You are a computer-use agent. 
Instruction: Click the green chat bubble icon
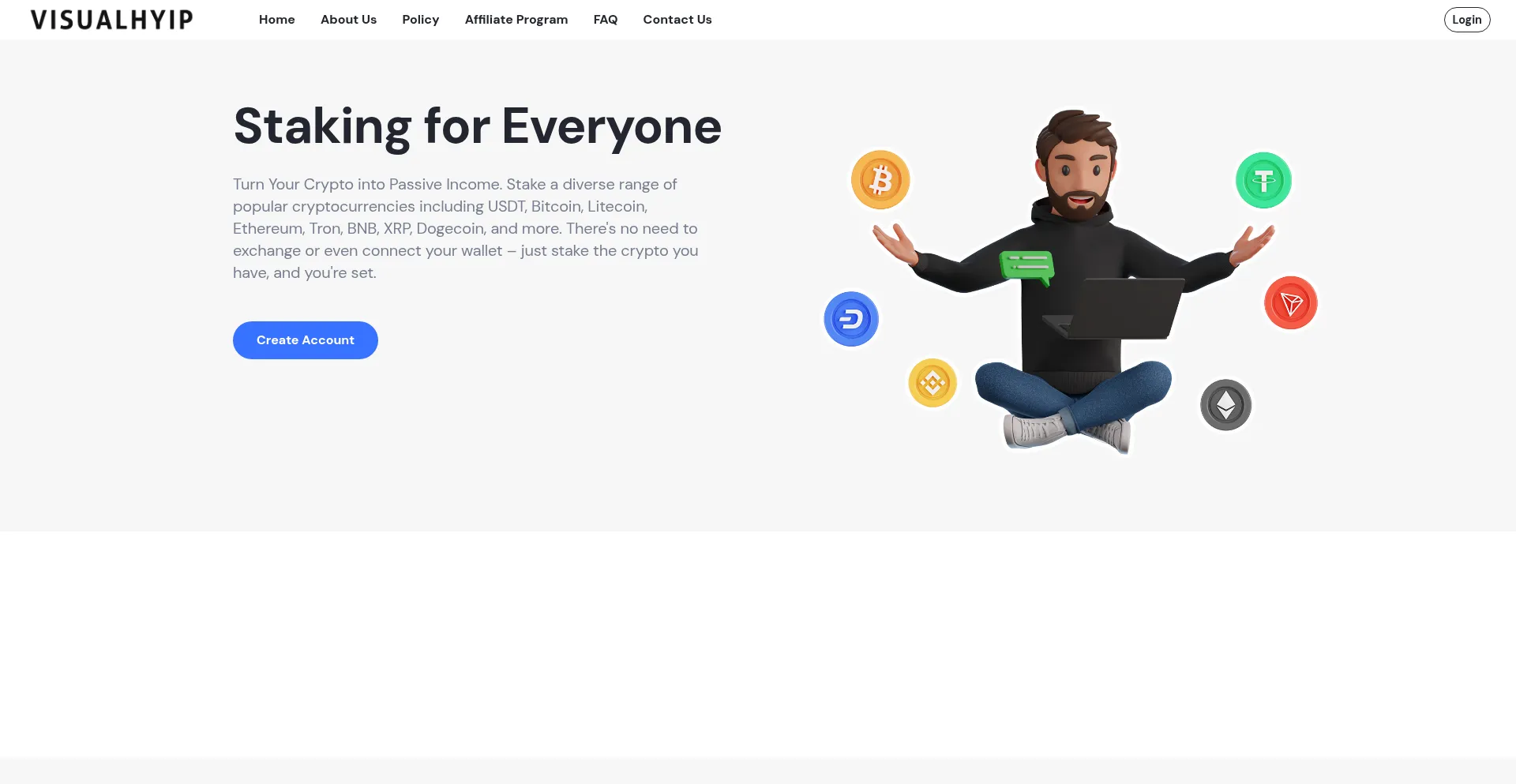[x=1027, y=268]
